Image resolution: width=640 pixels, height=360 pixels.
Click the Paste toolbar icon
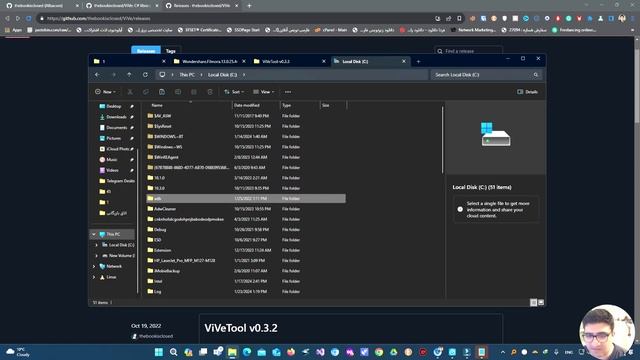point(162,92)
